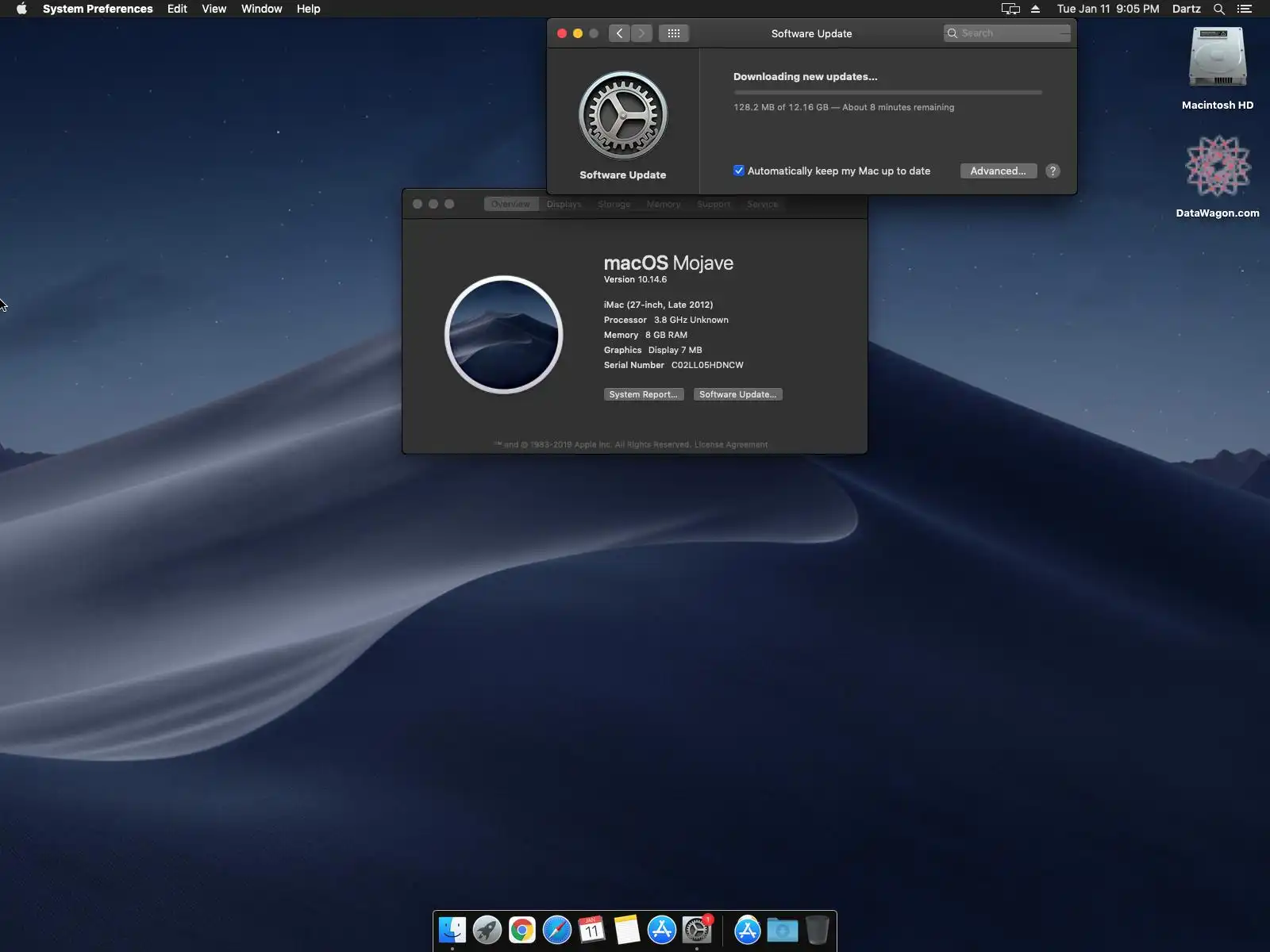Click the display mirroring icon in menu bar
This screenshot has height=952, width=1270.
coord(1010,9)
